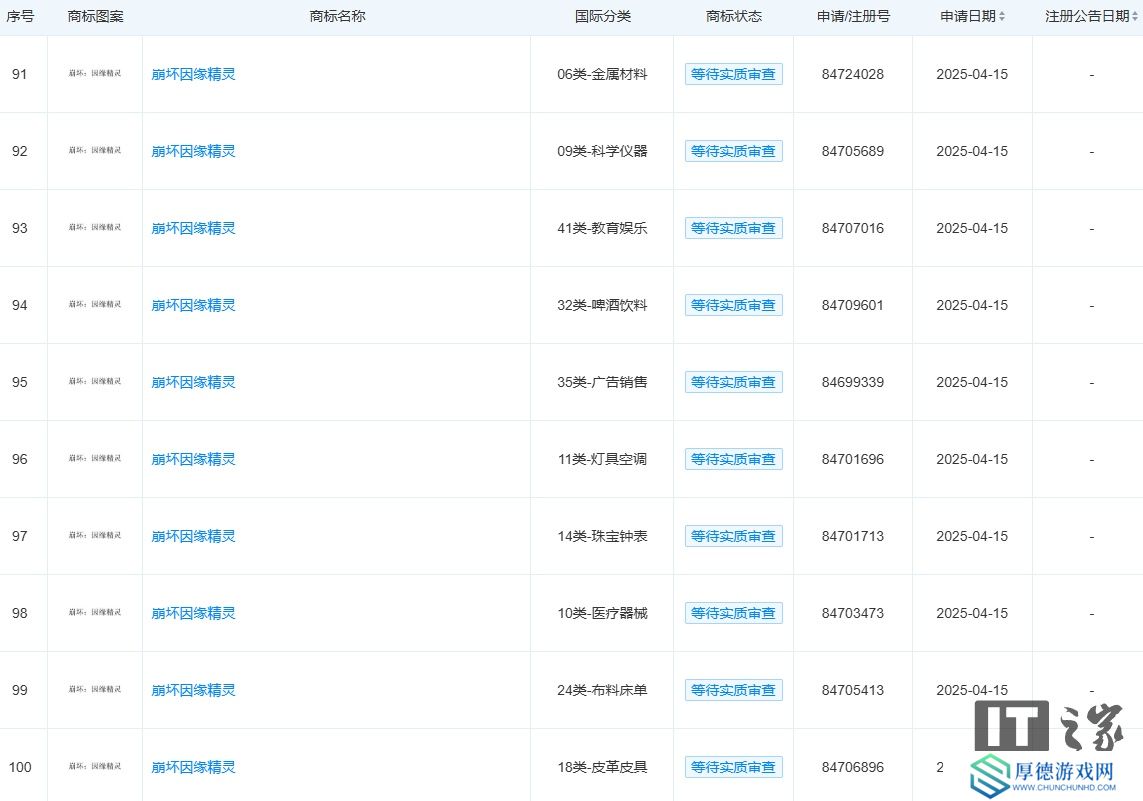
Task: Open 崩坏因缘精灵 link in row 91
Action: click(x=193, y=74)
